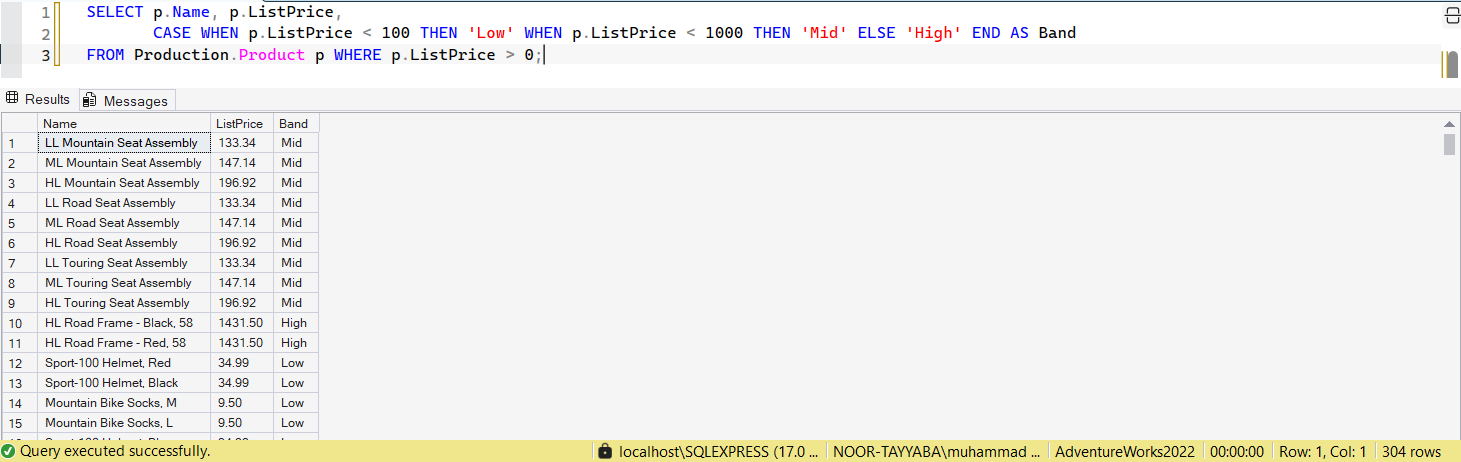Screen dimensions: 1461x462
Task: Click ListPrice 133.34 for LL Touring Seat Assembly
Action: click(x=242, y=263)
